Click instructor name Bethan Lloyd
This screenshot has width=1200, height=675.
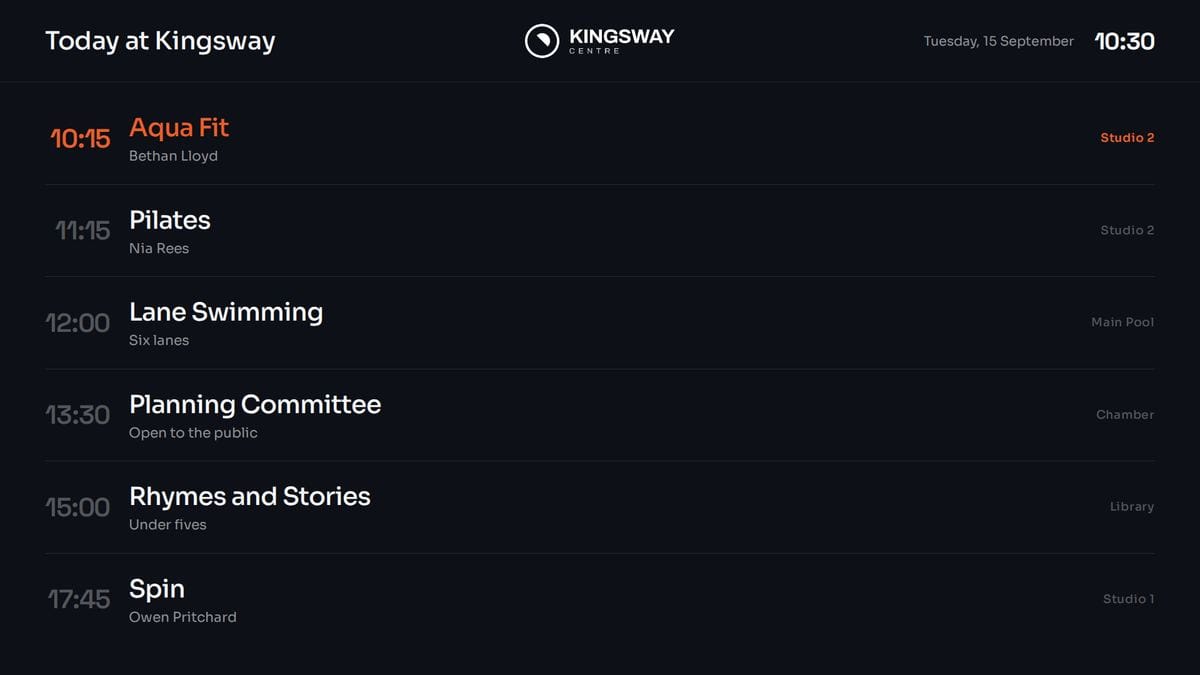pos(173,156)
